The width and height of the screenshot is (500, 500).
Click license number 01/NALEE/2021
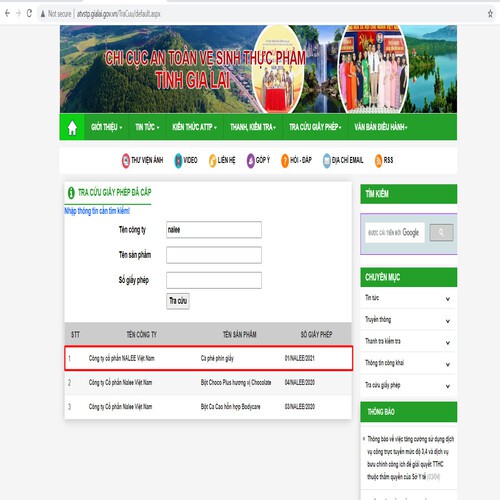tap(299, 358)
